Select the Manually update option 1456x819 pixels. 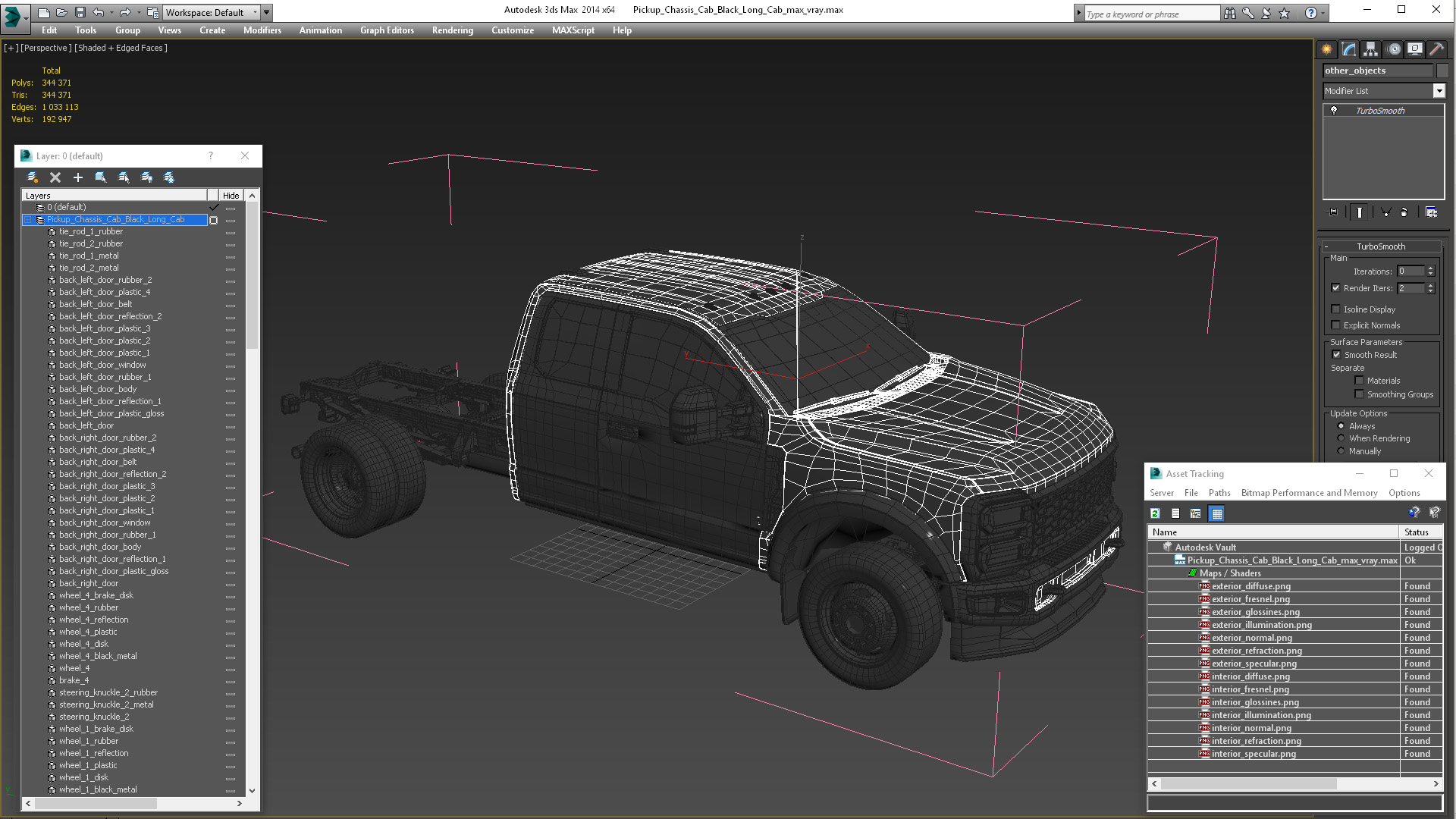coord(1341,451)
